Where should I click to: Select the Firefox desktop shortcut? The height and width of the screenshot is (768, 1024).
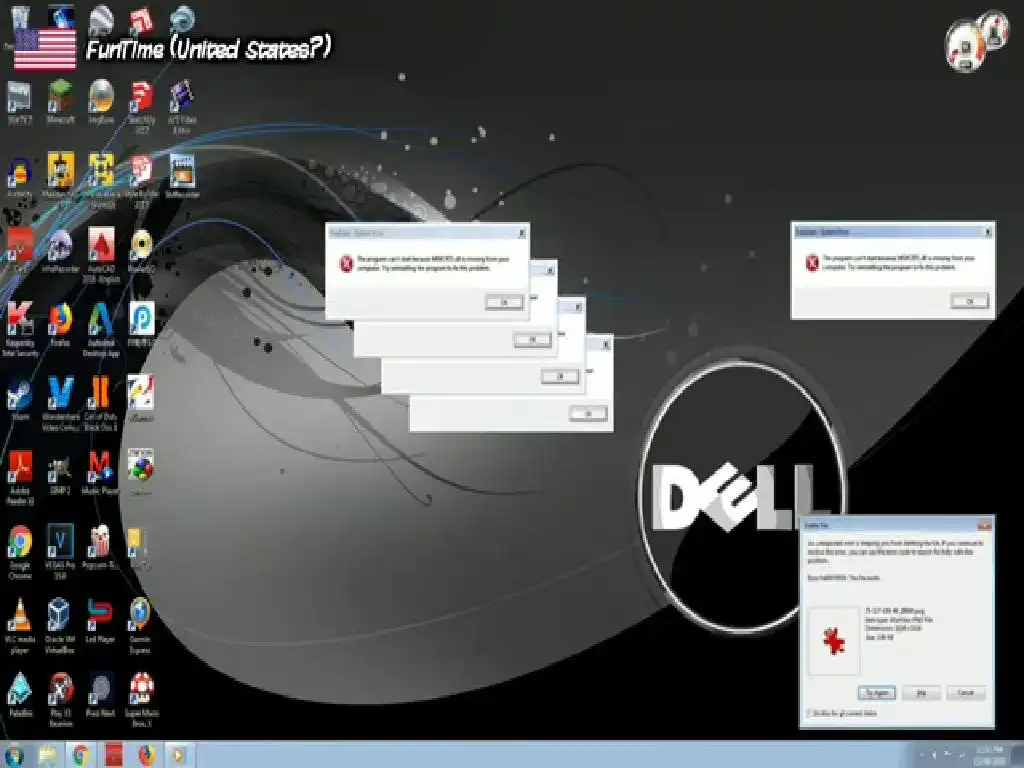pos(60,325)
